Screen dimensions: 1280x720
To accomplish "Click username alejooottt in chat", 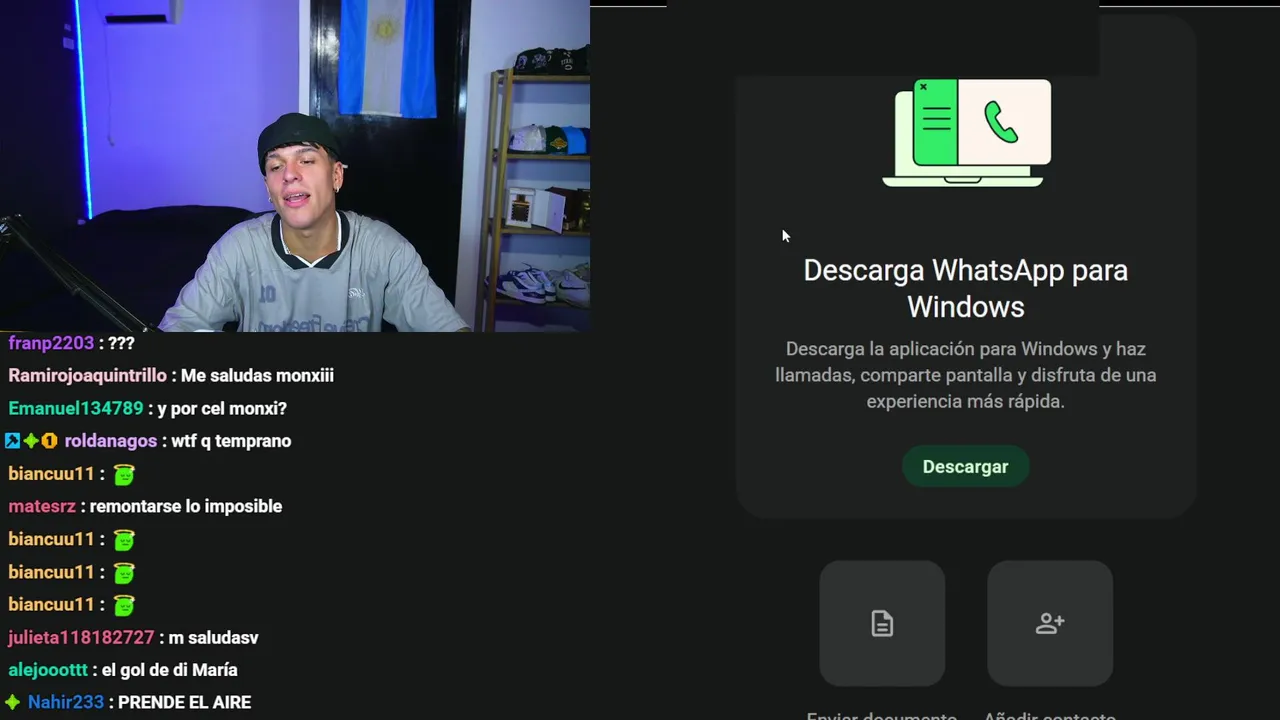I will (50, 671).
